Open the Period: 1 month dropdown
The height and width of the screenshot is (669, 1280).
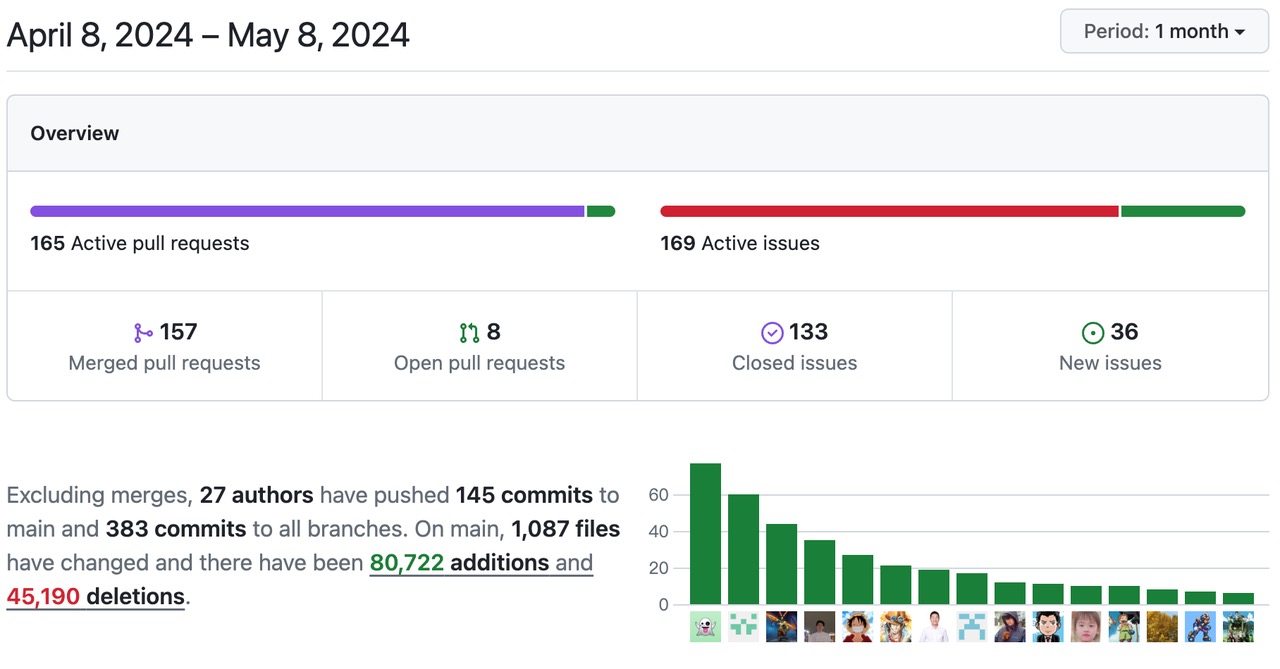pos(1164,31)
